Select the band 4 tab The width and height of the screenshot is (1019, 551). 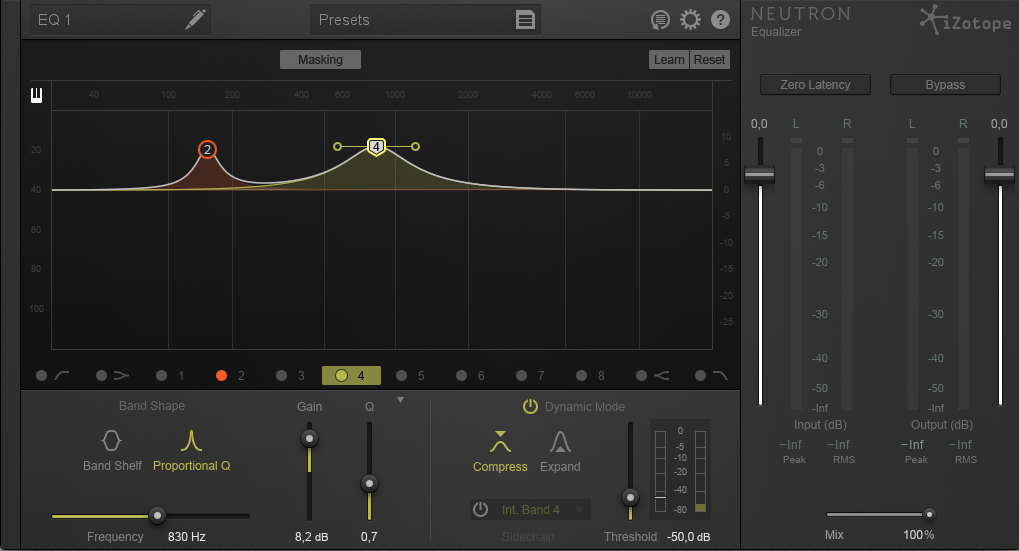[x=352, y=376]
